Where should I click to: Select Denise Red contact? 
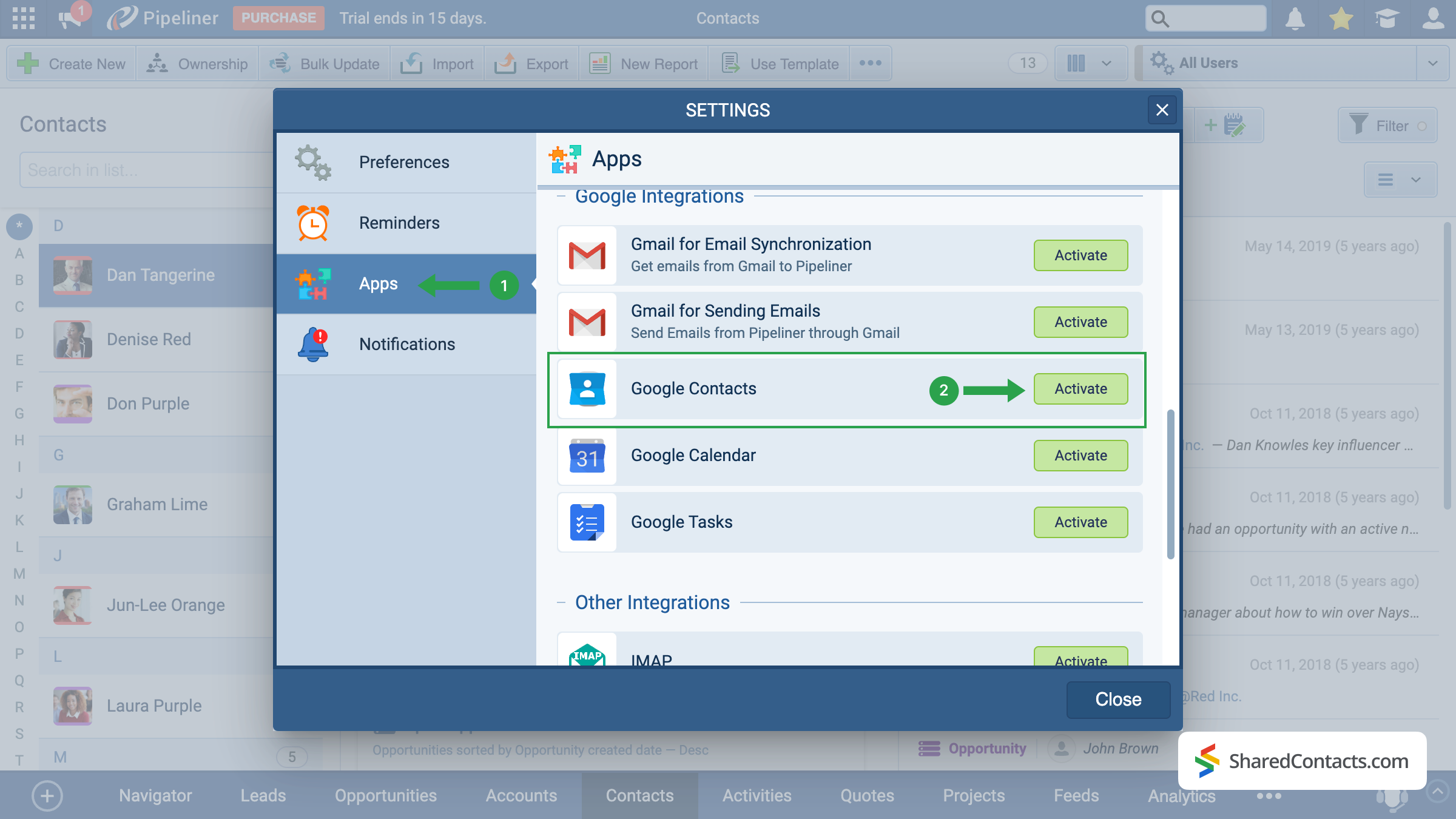pyautogui.click(x=157, y=340)
